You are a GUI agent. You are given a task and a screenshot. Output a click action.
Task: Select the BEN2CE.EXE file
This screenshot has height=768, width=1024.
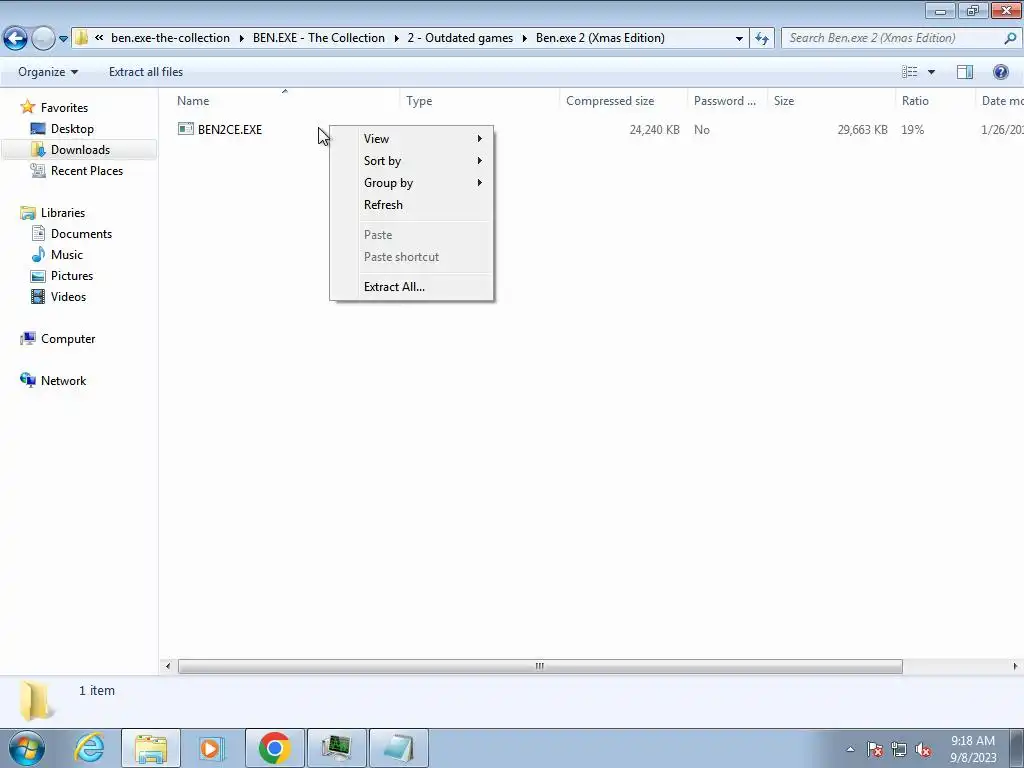[x=230, y=129]
